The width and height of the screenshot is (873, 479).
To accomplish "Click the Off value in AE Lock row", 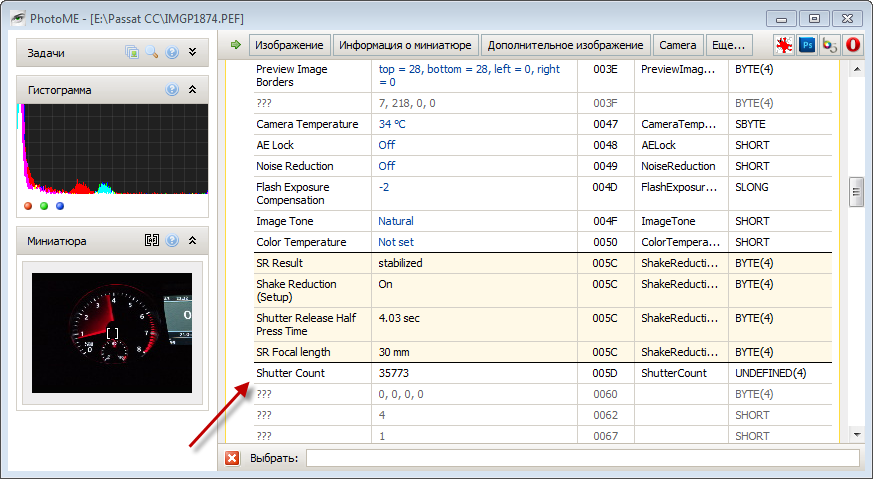I will [x=386, y=145].
